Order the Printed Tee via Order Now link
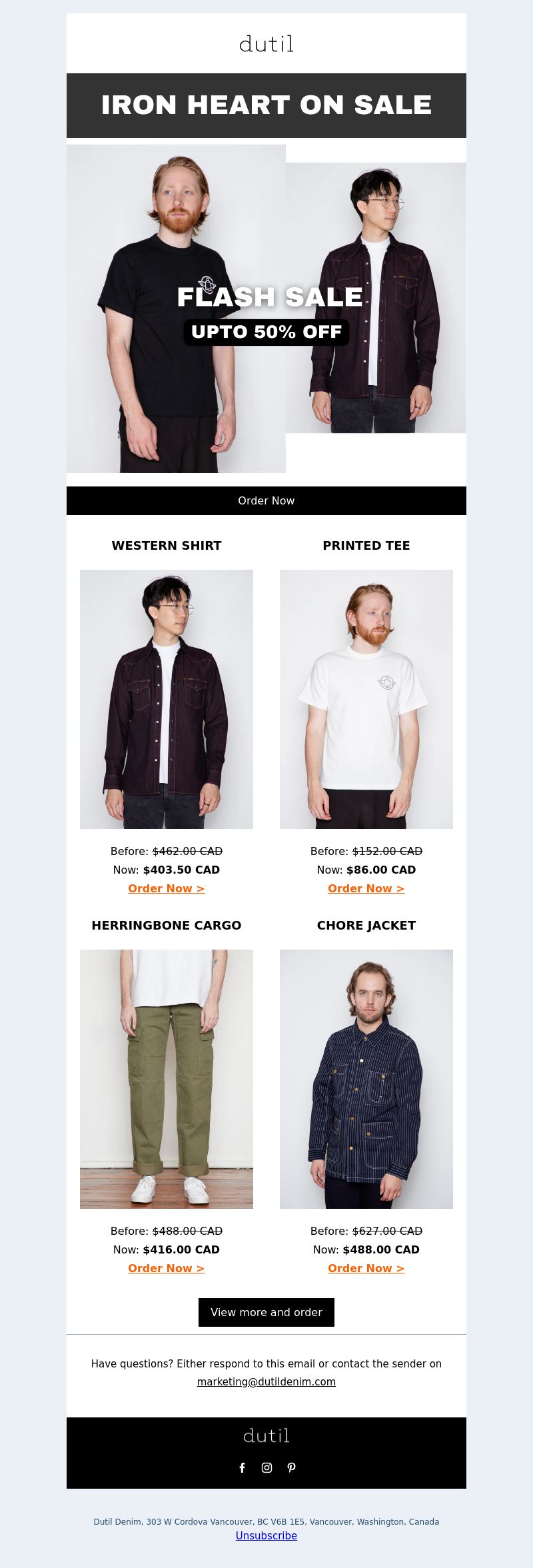The height and width of the screenshot is (1568, 533). coord(366,888)
